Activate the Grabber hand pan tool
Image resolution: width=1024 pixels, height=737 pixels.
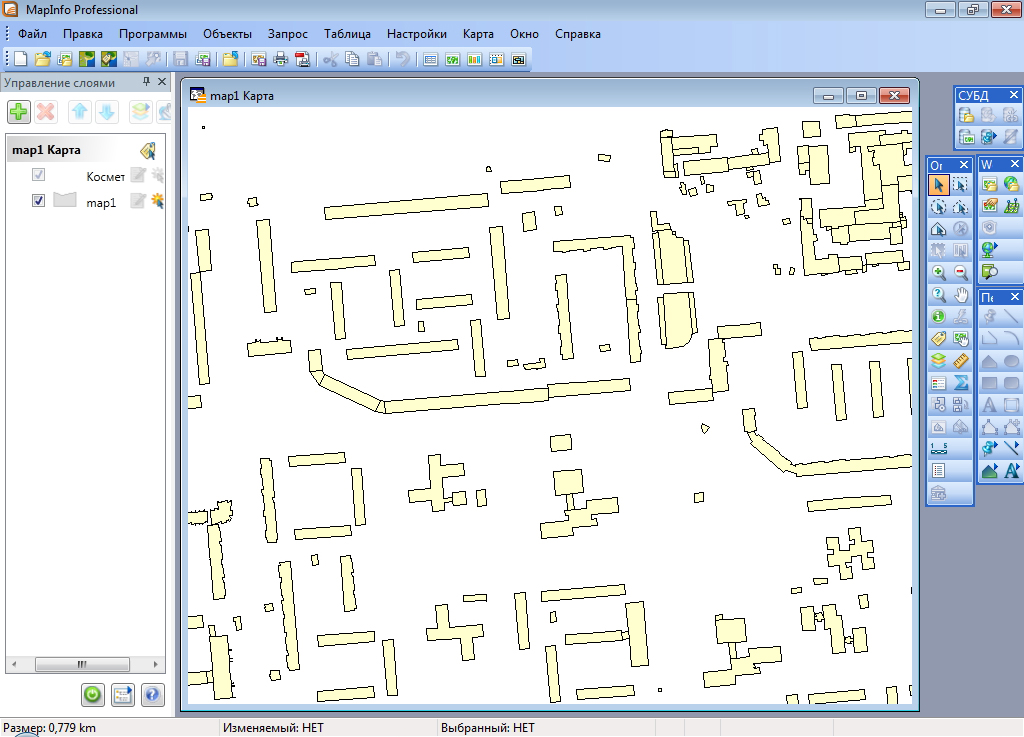[961, 294]
